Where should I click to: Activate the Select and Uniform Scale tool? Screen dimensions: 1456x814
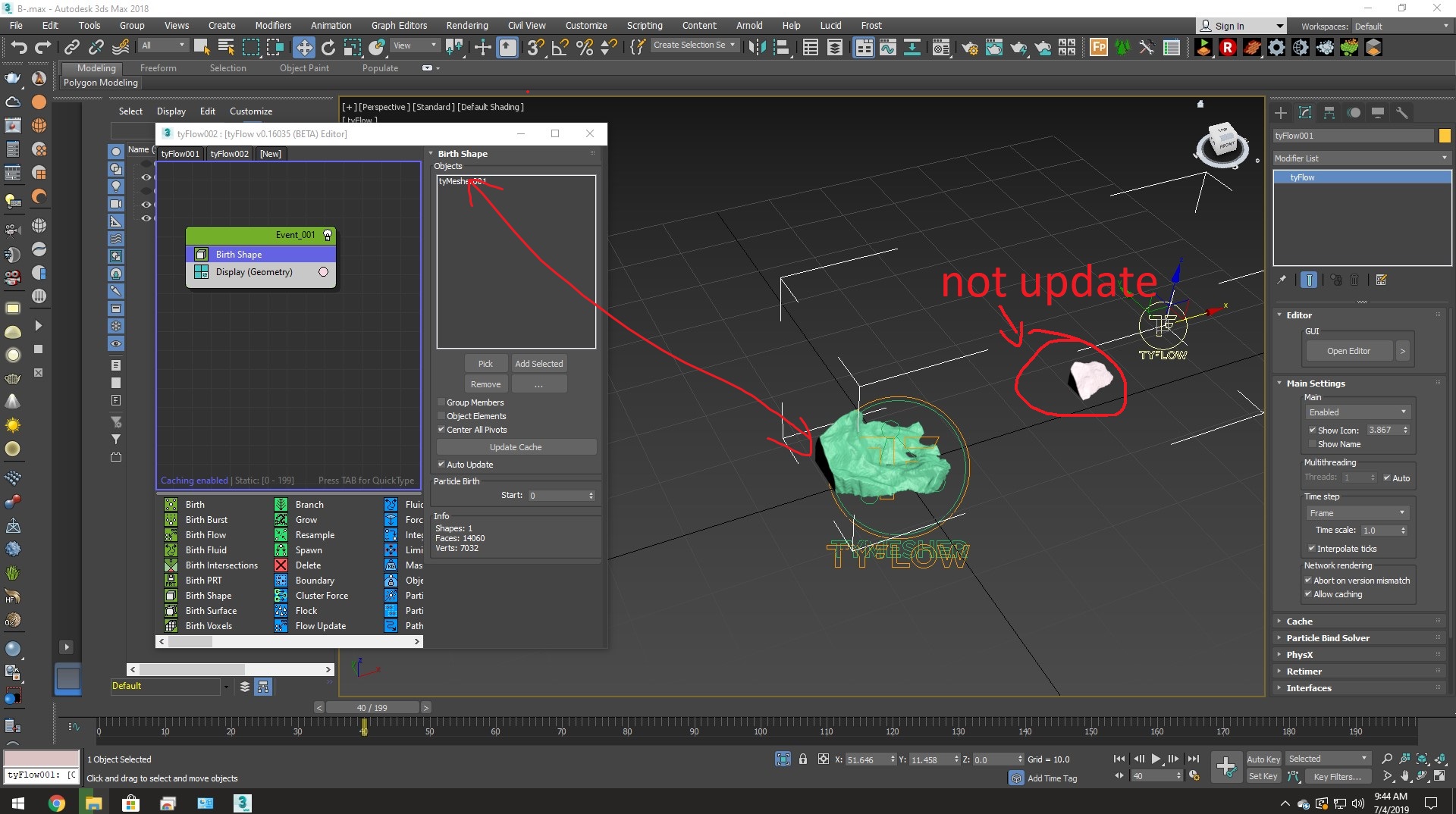(x=353, y=48)
